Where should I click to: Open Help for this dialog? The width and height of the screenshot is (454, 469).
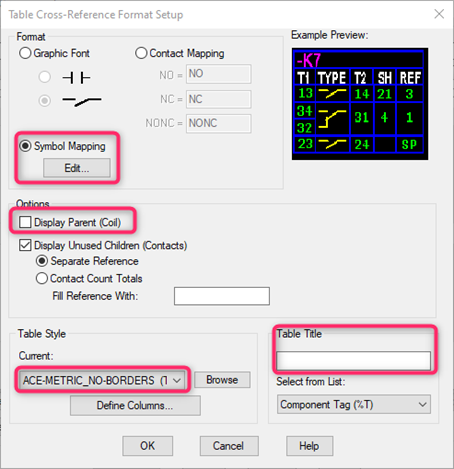click(309, 446)
